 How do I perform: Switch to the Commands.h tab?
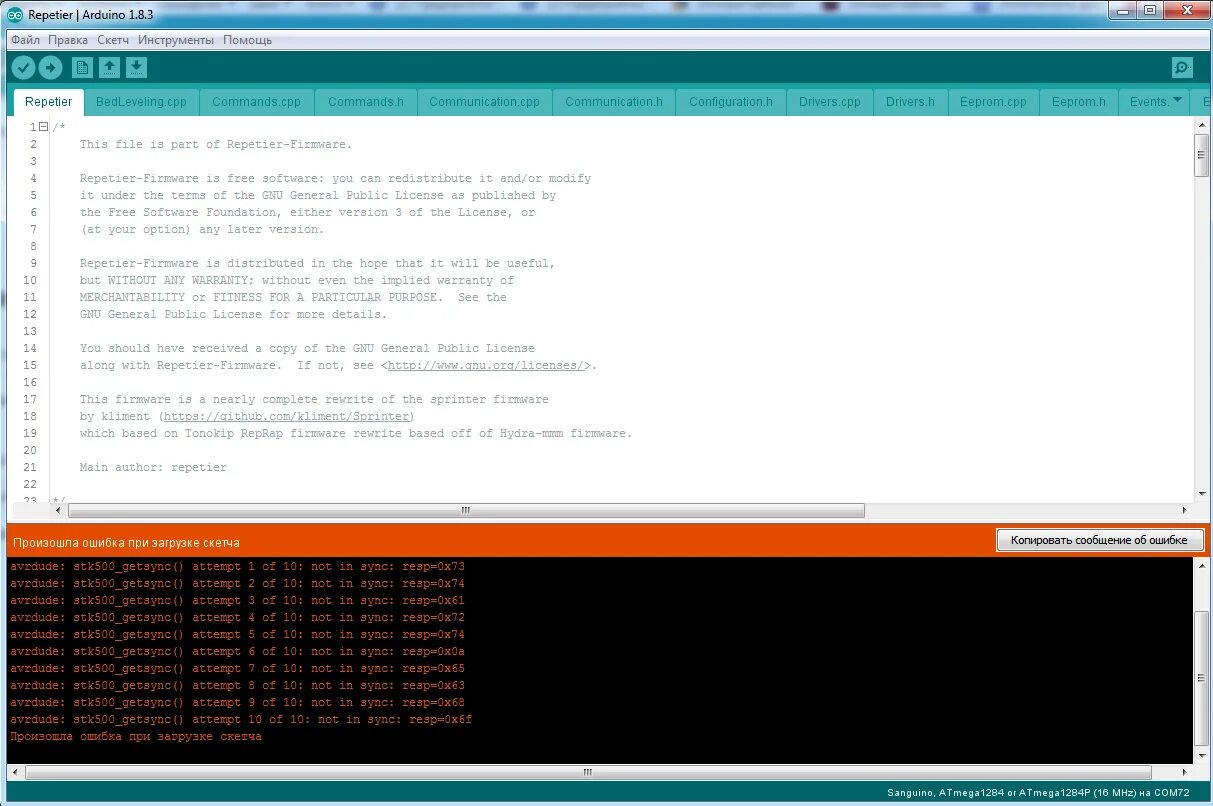click(x=366, y=102)
